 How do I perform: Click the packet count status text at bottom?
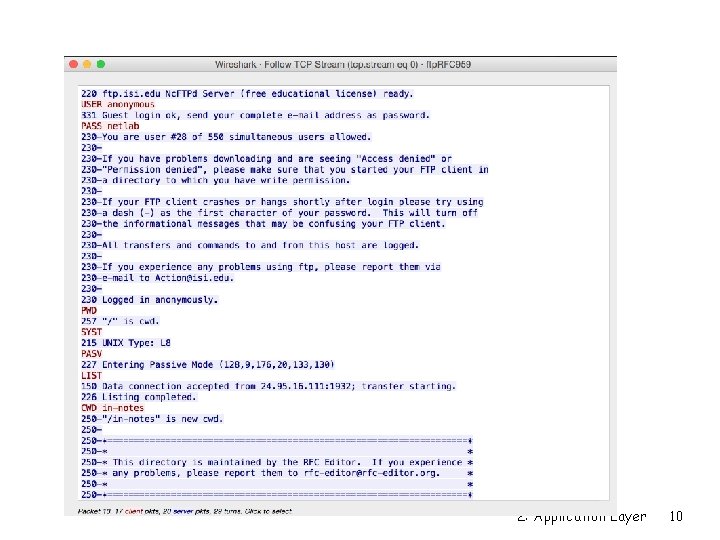185,511
